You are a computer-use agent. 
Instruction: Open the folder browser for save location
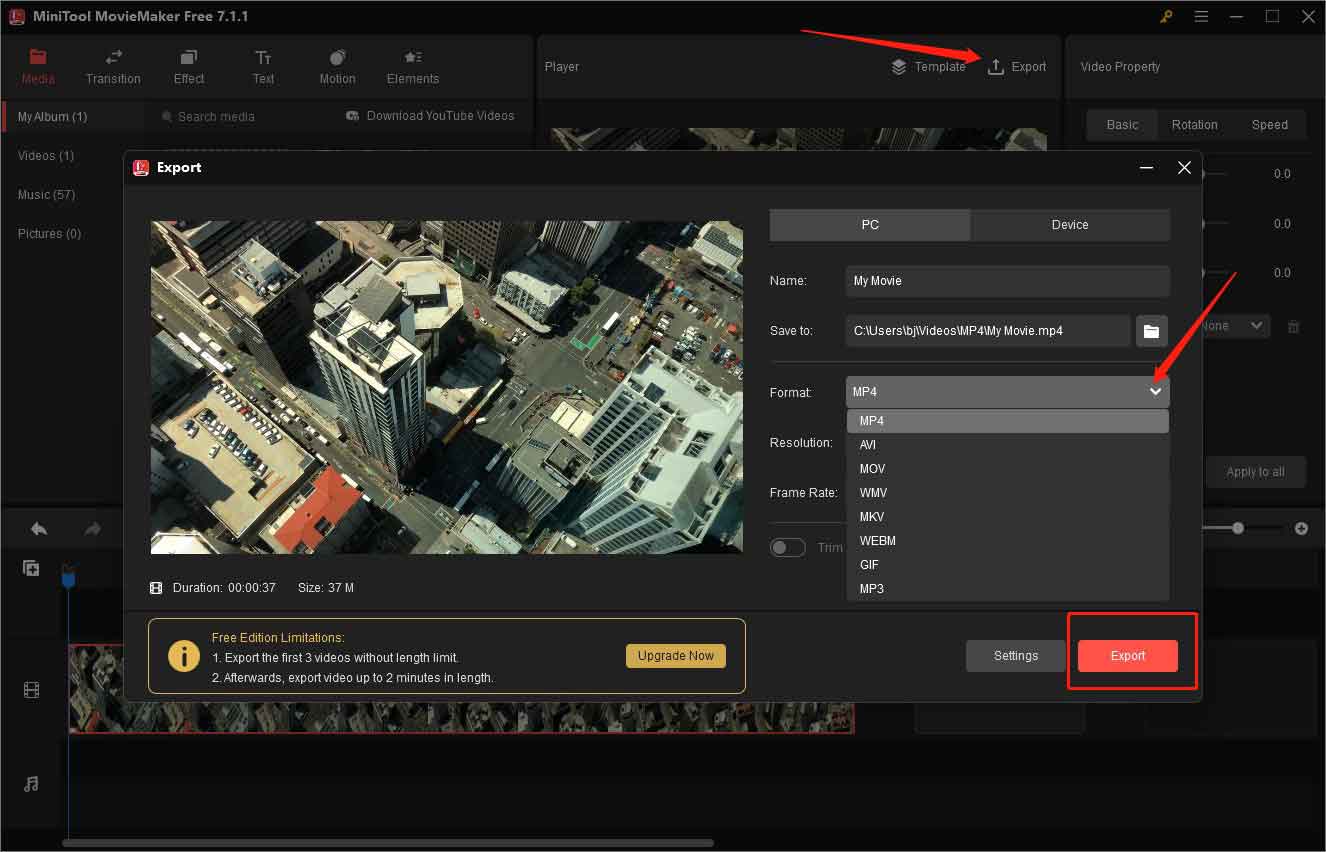coord(1151,331)
